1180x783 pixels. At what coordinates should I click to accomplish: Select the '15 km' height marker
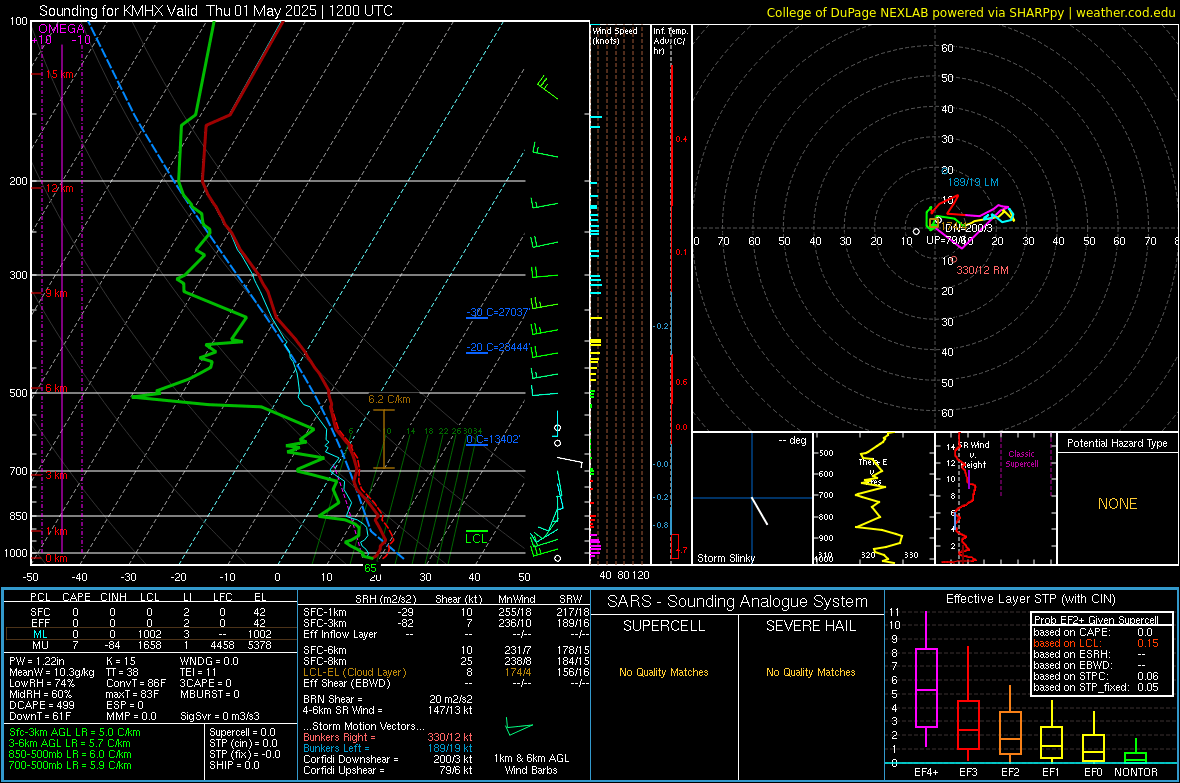[x=60, y=74]
